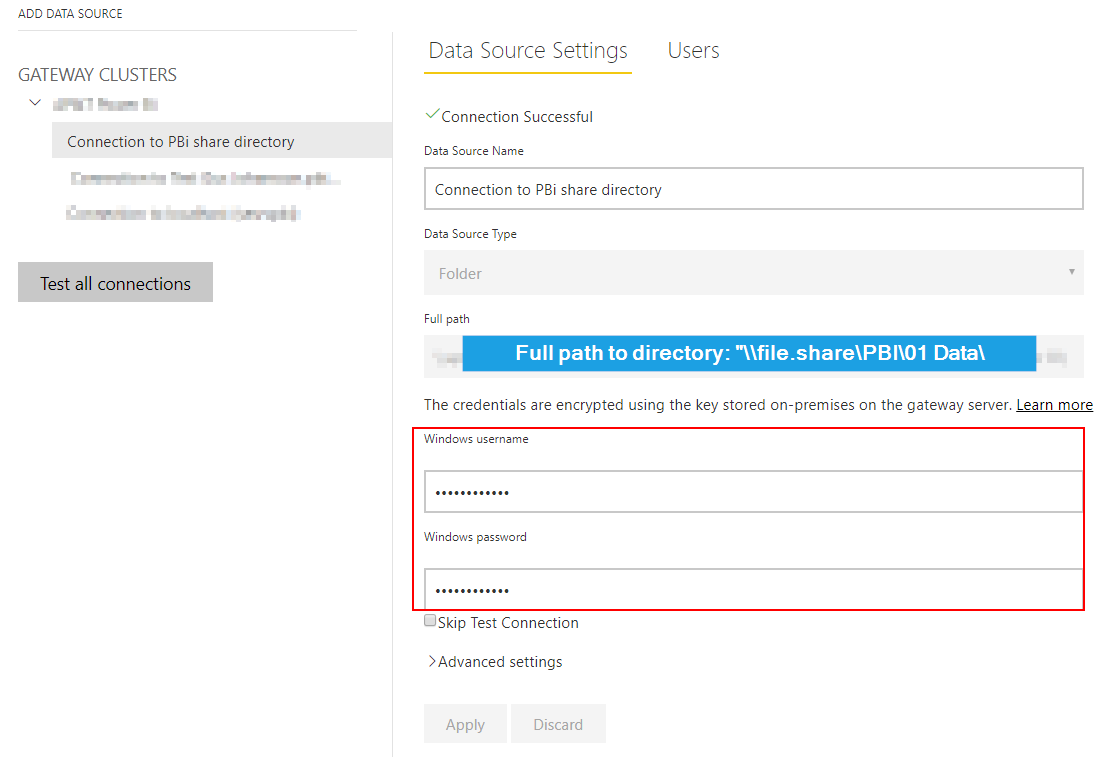1108x757 pixels.
Task: Click the Windows username field
Action: coord(753,492)
